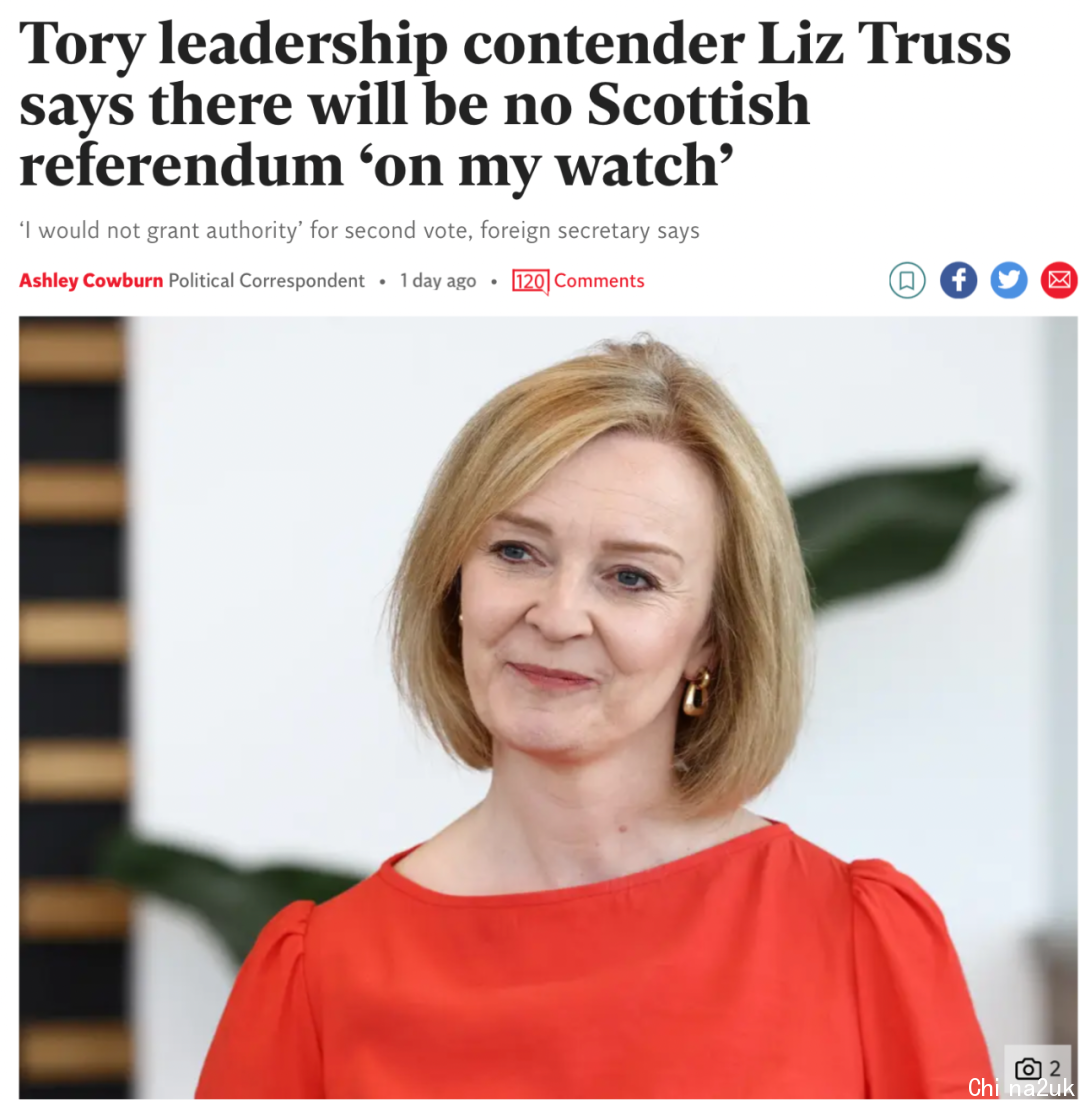Screen dimensions: 1080x1100
Task: Click the Political Correspondent label
Action: point(267,281)
